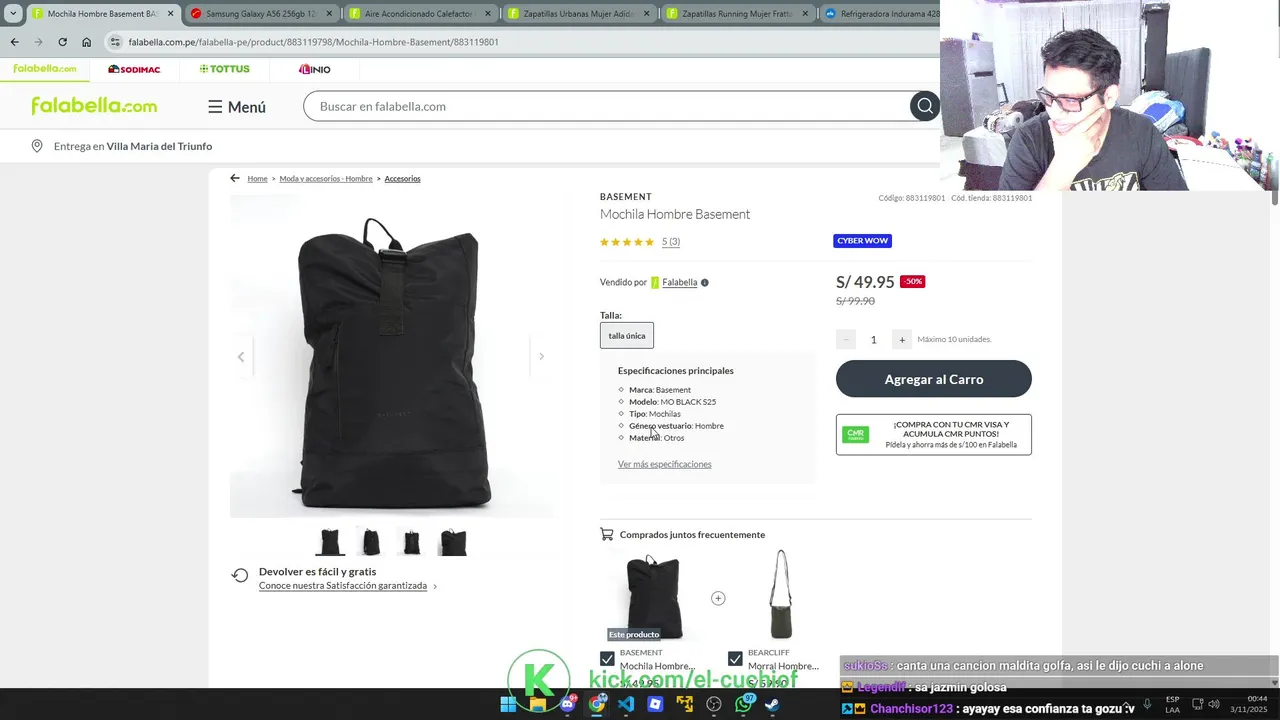Expand Ver más especificaciones
Image resolution: width=1280 pixels, height=720 pixels.
(665, 464)
